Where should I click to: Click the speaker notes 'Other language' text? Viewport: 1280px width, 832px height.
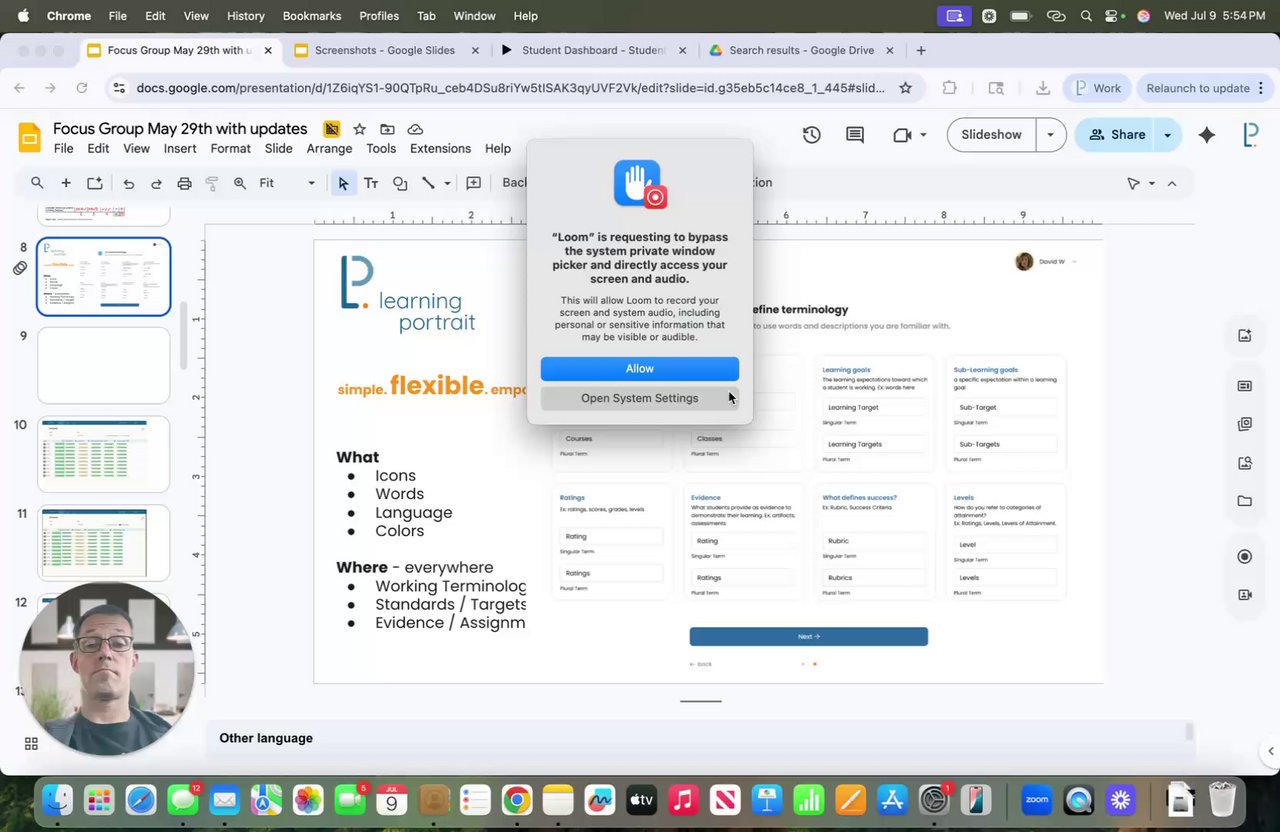[266, 738]
